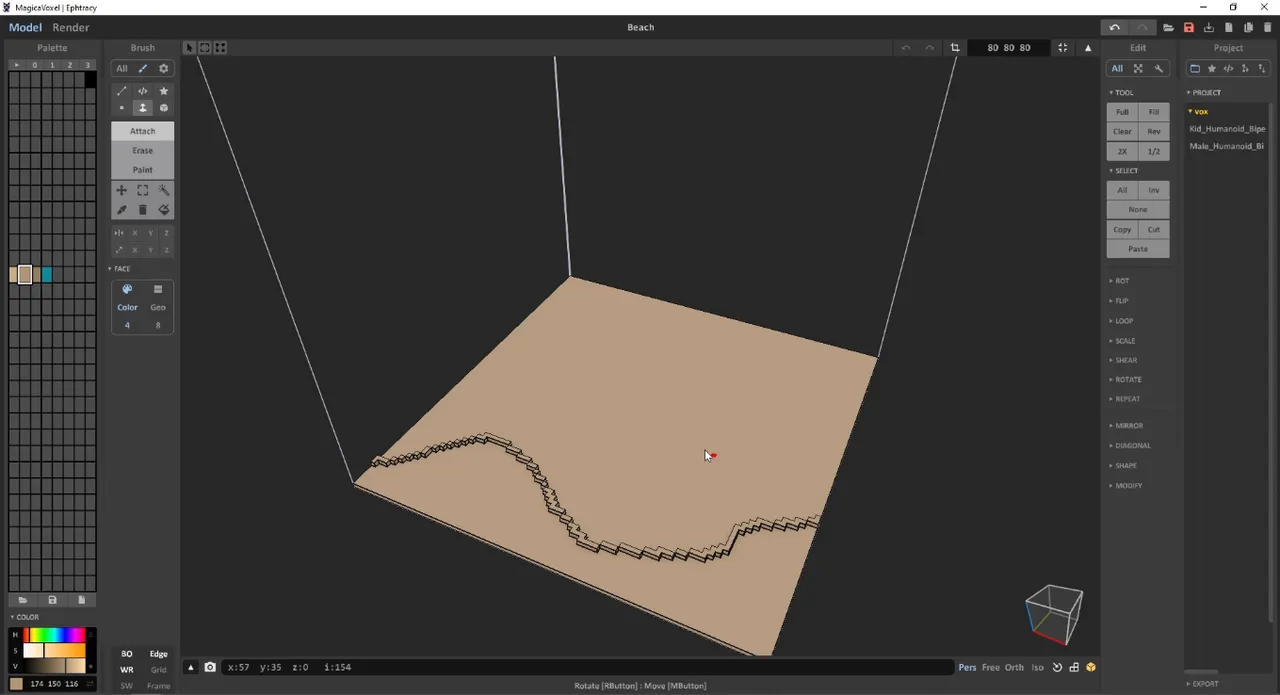Duplicate model with the copy pages icon
Screen dimensions: 1280x695
pos(1249,27)
